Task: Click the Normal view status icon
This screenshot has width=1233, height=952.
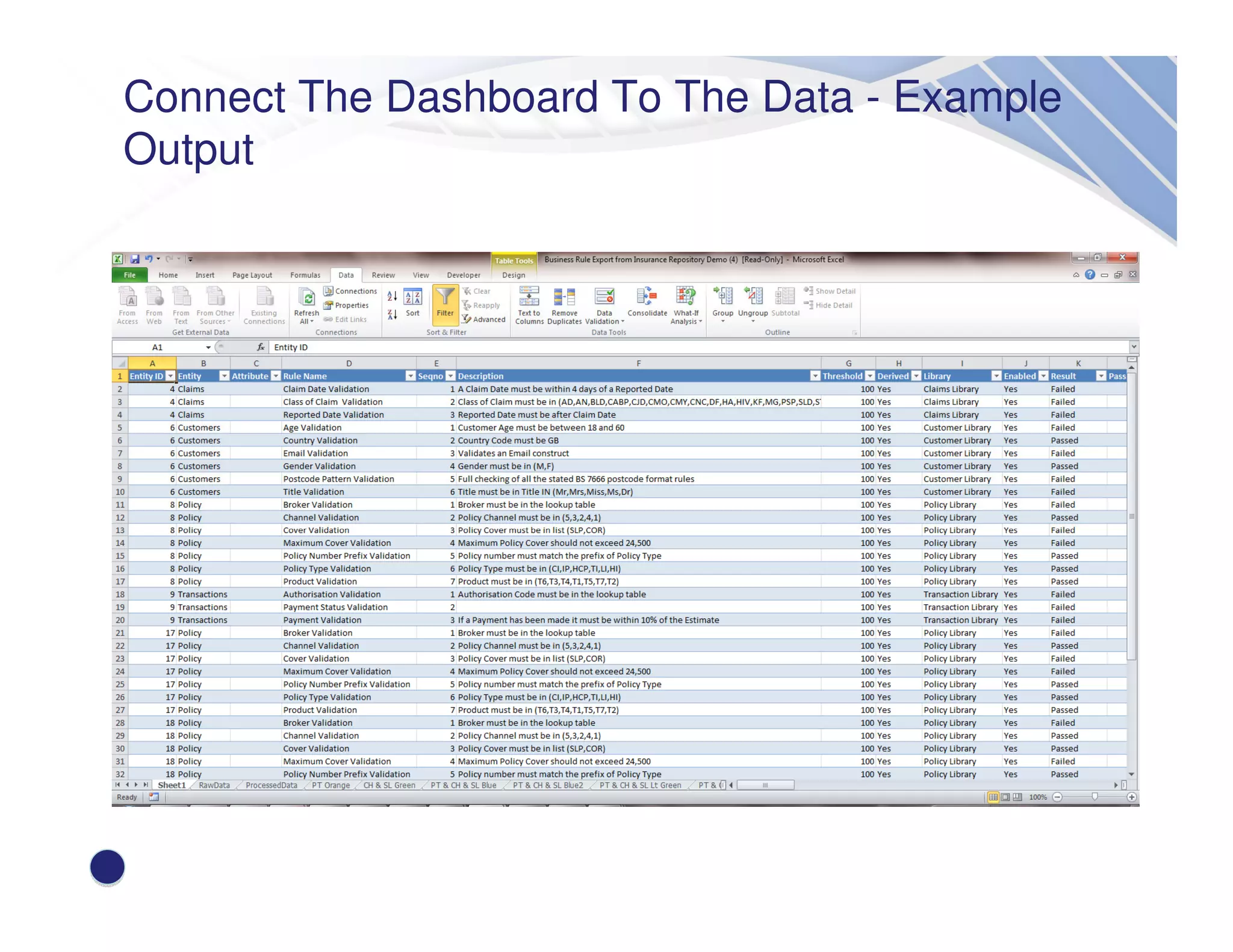Action: tap(993, 797)
